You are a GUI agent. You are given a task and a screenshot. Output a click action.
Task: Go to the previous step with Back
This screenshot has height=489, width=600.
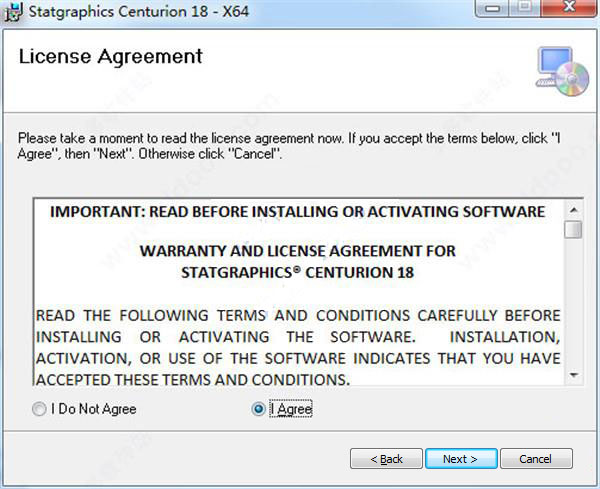pyautogui.click(x=386, y=459)
